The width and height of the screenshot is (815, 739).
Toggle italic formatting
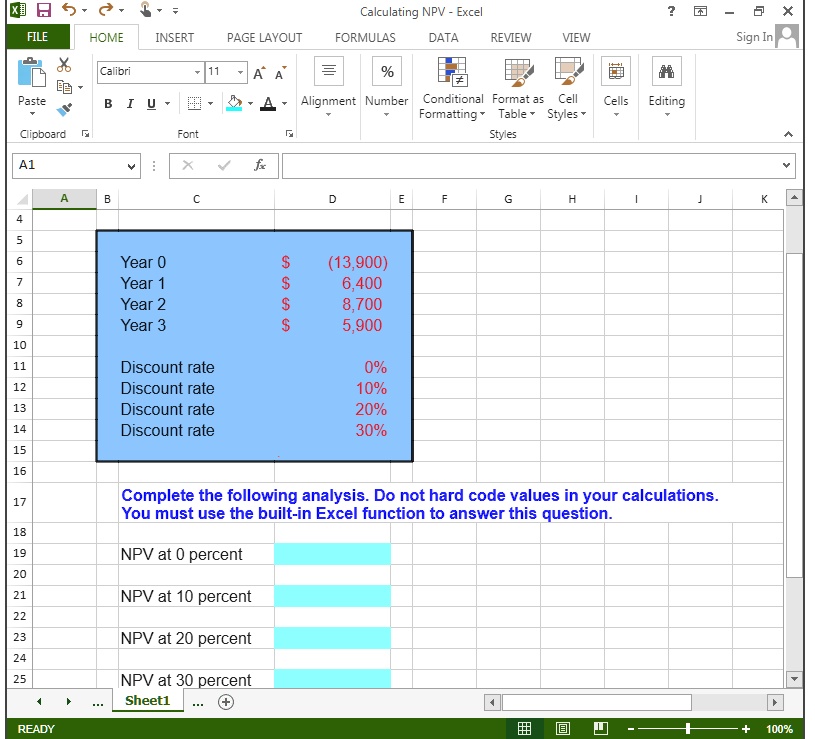(x=130, y=104)
